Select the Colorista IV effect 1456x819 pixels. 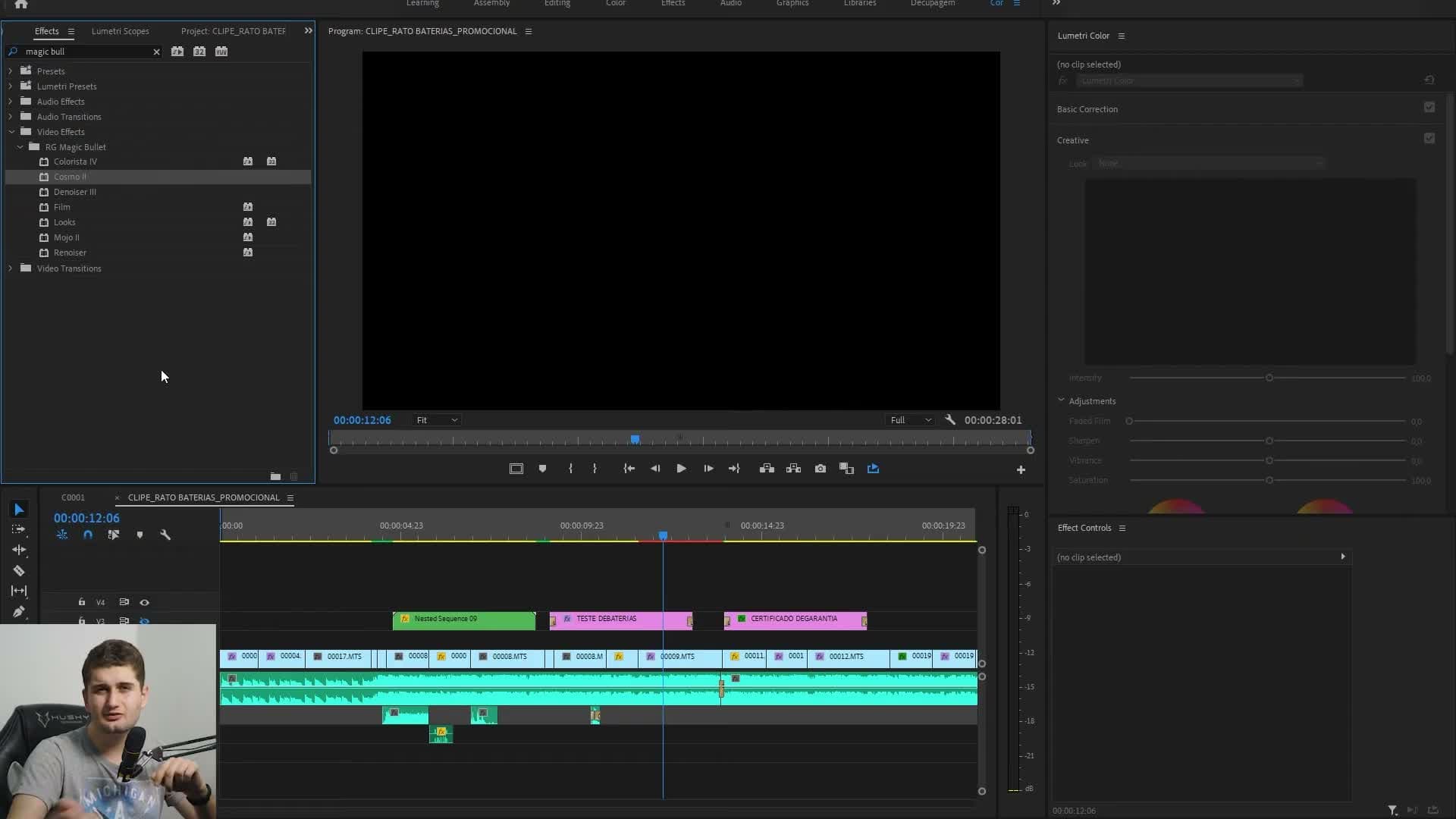click(x=75, y=162)
